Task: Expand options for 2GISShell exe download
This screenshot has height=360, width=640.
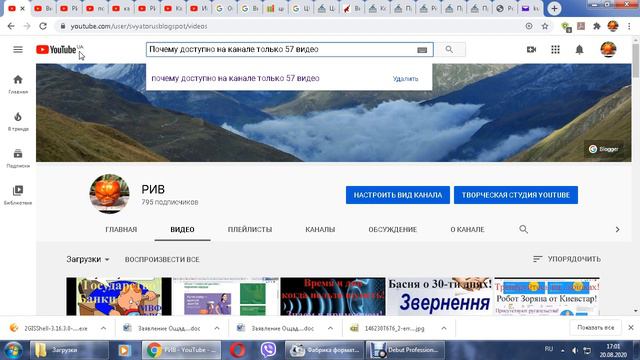Action: 103,328
